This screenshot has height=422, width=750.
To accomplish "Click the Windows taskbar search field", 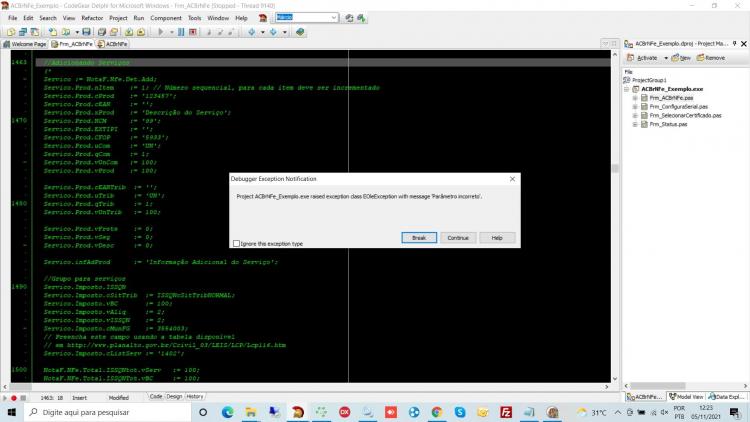I will click(x=107, y=412).
